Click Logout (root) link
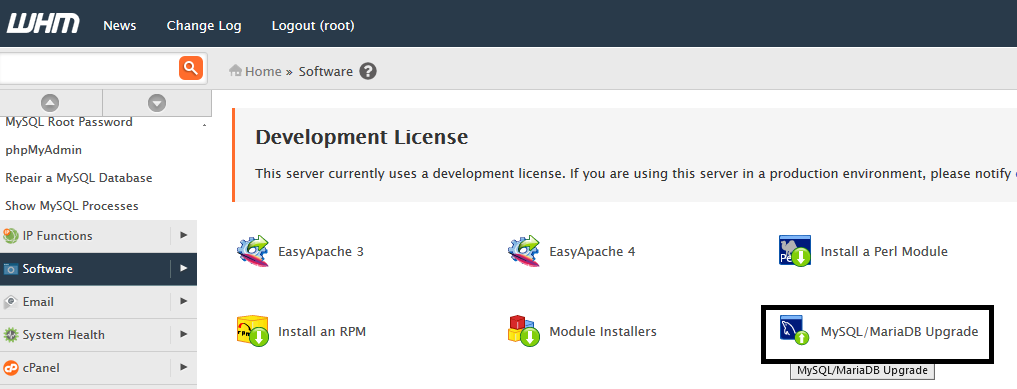The width and height of the screenshot is (1017, 389). pyautogui.click(x=313, y=26)
